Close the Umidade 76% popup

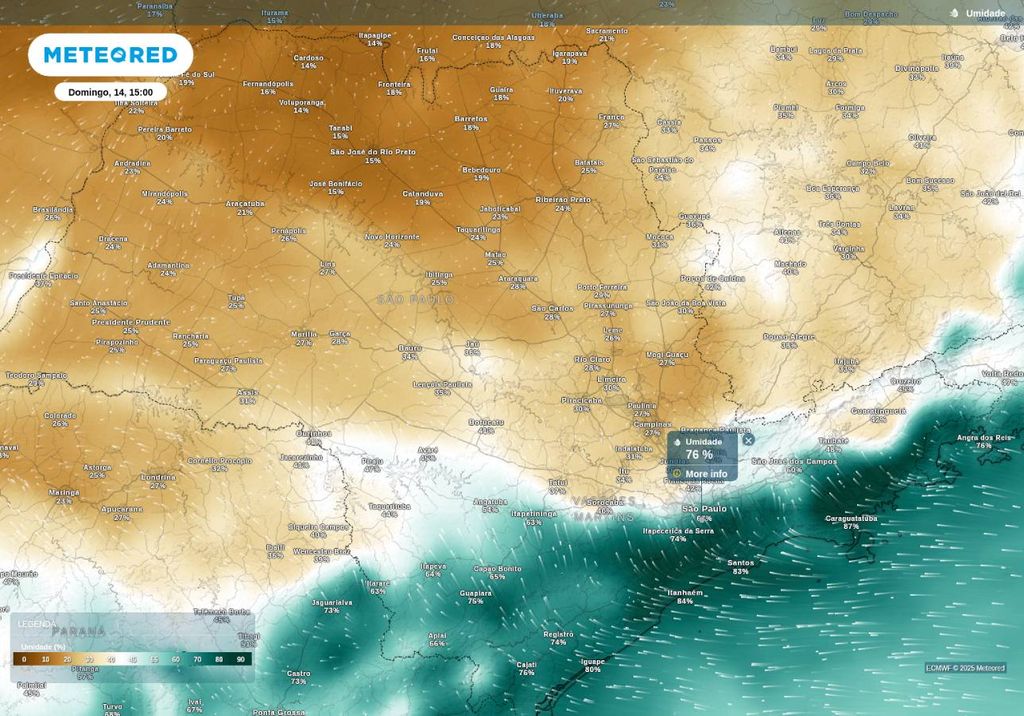[748, 440]
